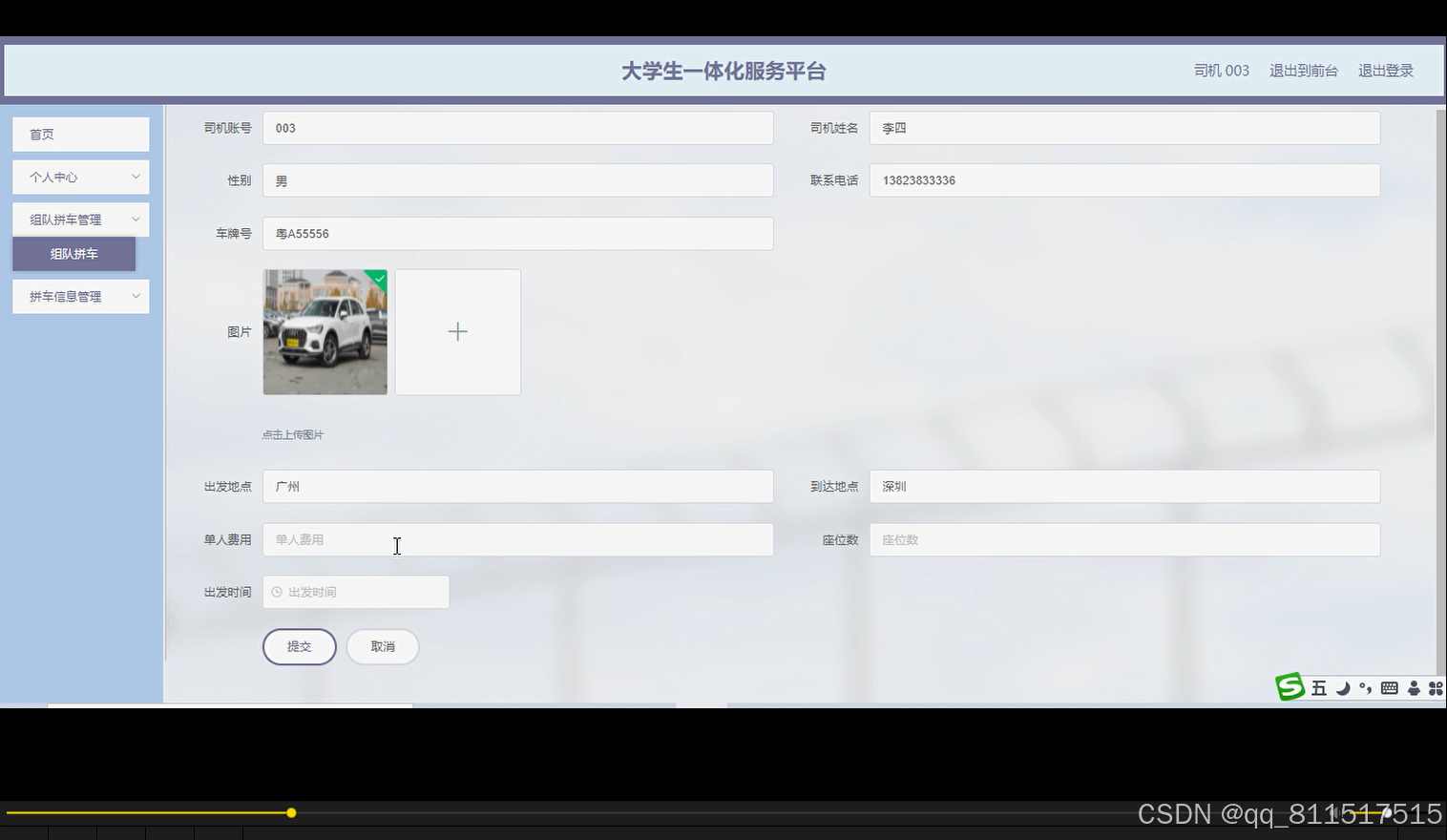This screenshot has width=1447, height=840.
Task: Toggle the punctuation icon in IME bar
Action: (1366, 688)
